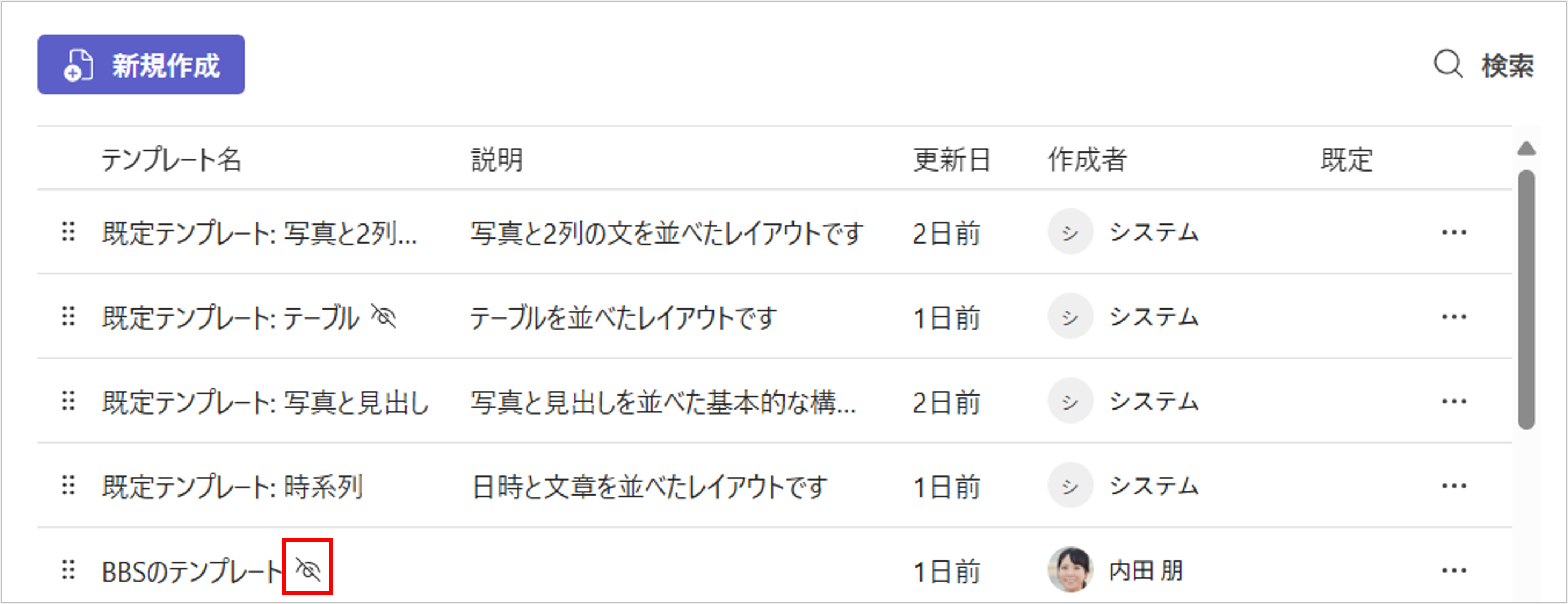Open the 既定テンプレート: 写真と見出し template
The height and width of the screenshot is (604, 1568).
tap(266, 402)
